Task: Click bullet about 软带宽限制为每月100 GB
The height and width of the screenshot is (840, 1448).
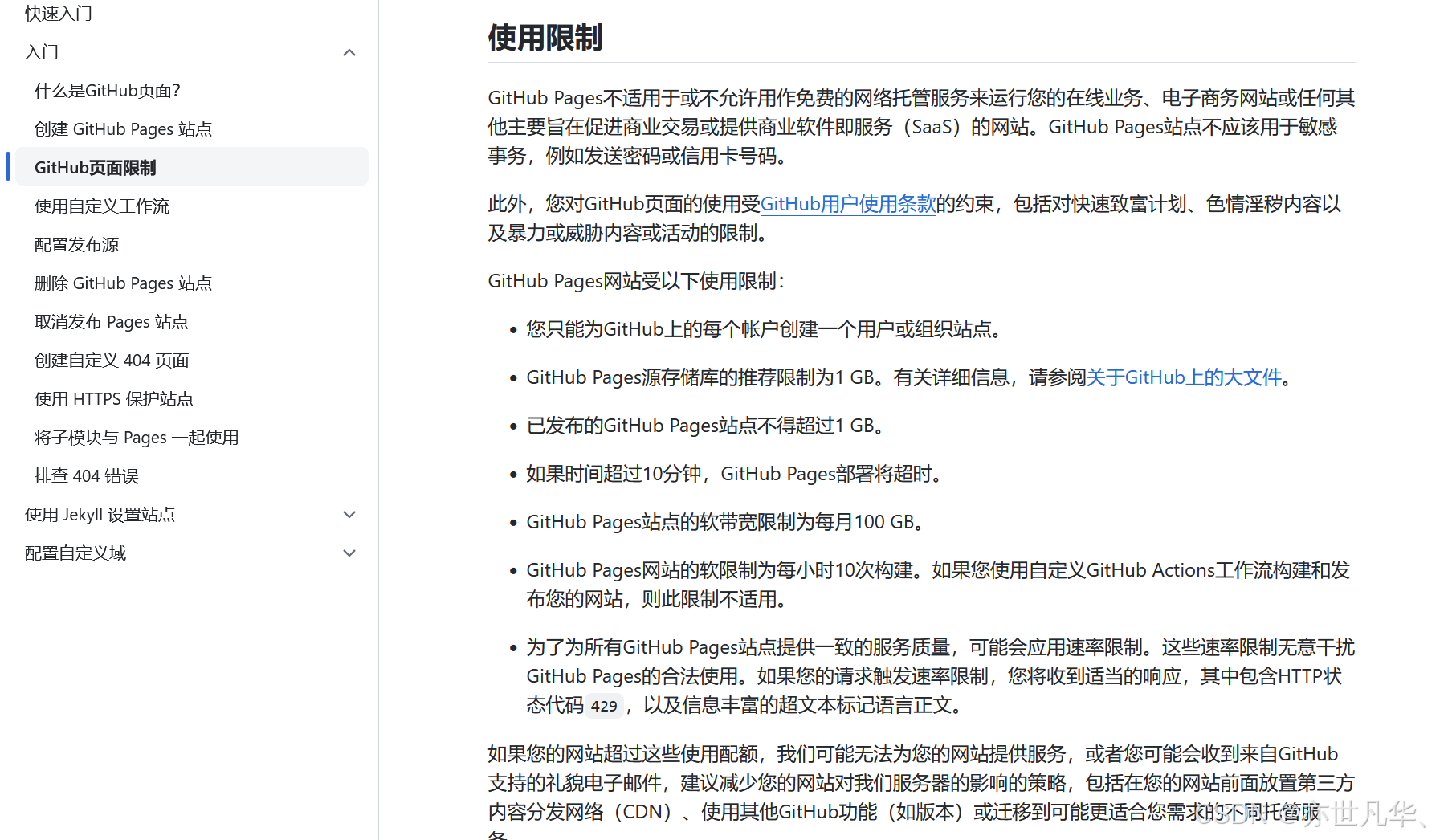Action: tap(726, 522)
